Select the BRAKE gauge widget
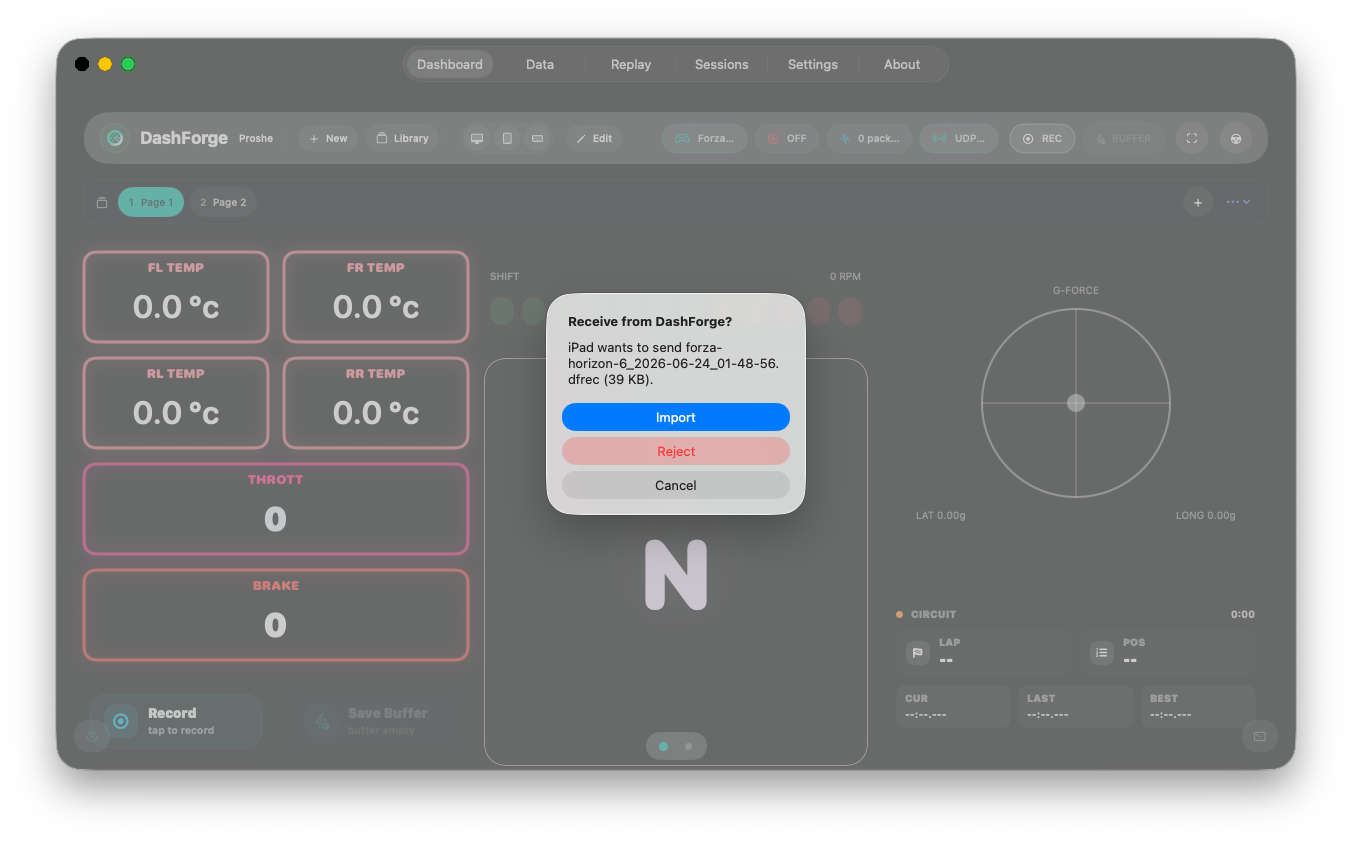This screenshot has height=844, width=1352. click(x=276, y=615)
